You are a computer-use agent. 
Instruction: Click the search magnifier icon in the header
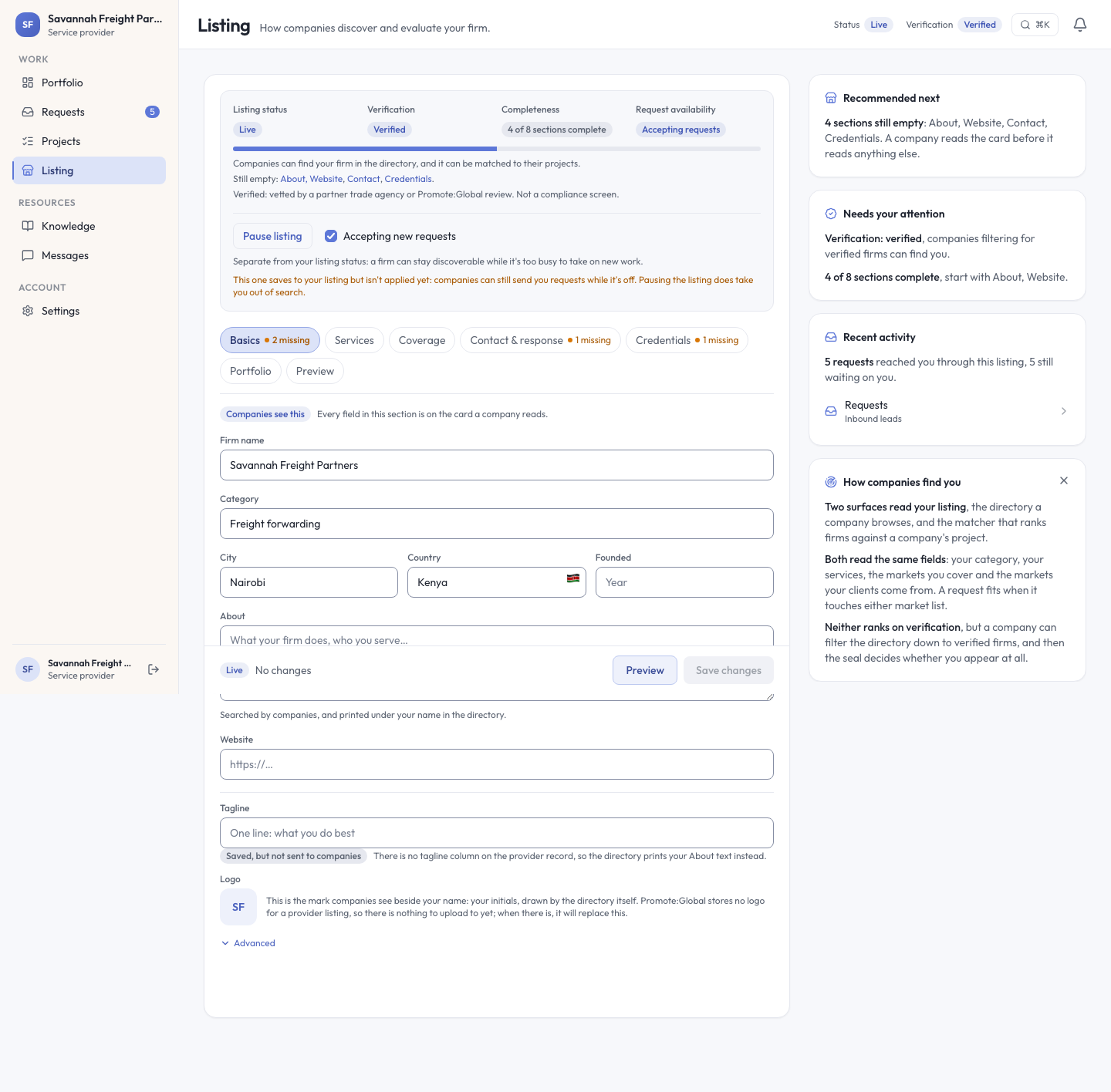(1025, 25)
